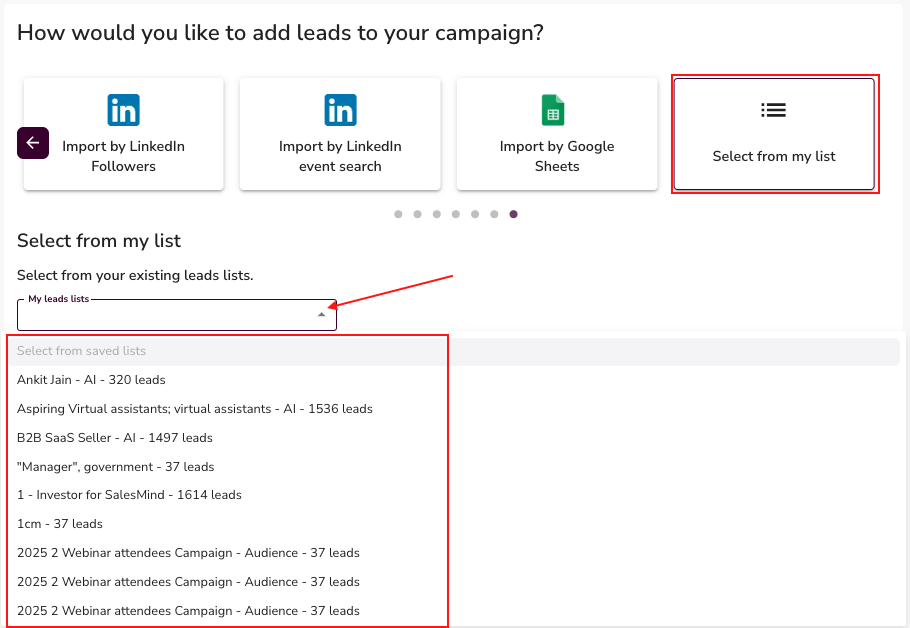The height and width of the screenshot is (628, 910).
Task: Click the Import by Google Sheets label
Action: click(557, 156)
